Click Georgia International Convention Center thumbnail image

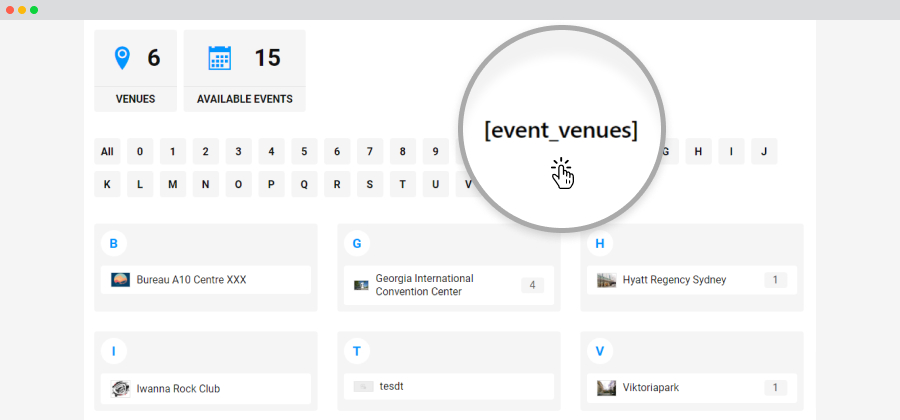361,285
